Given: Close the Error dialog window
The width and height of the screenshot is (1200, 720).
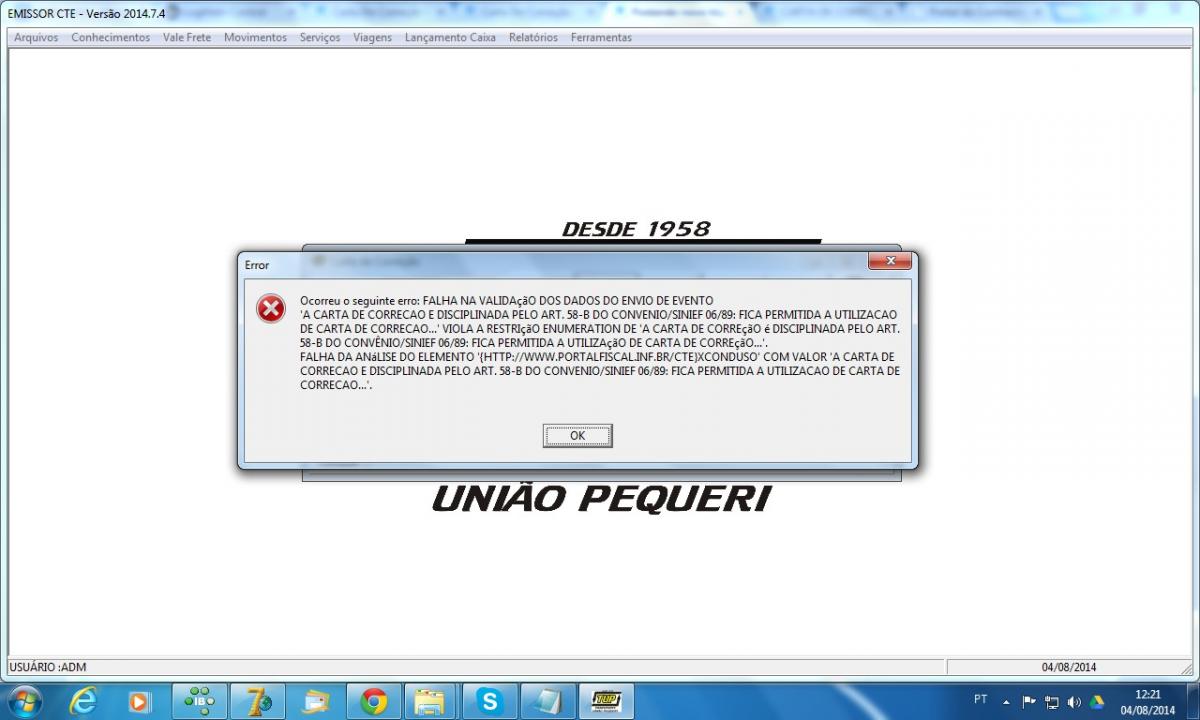Looking at the screenshot, I should (889, 262).
